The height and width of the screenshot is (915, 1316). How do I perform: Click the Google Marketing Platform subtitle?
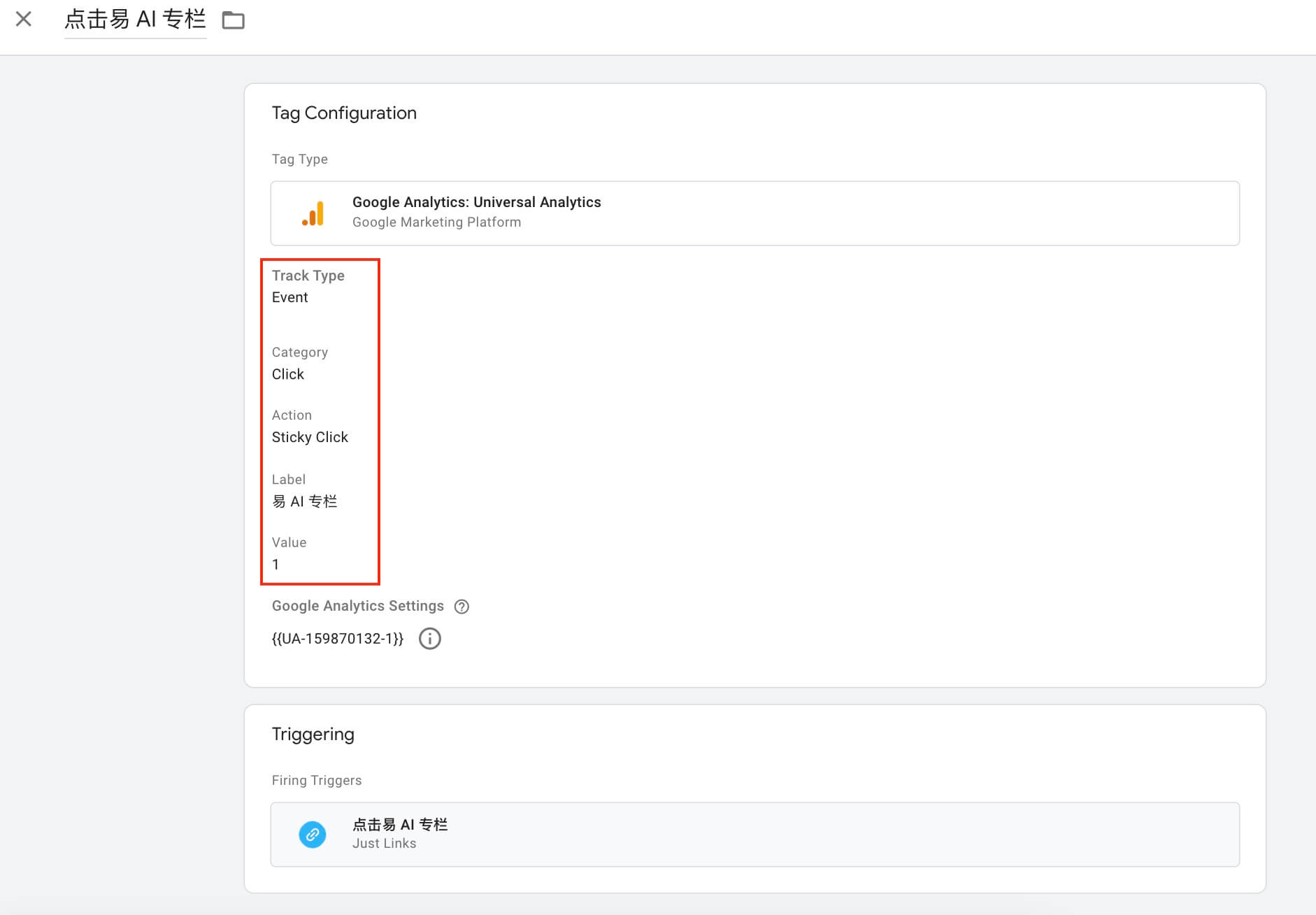pos(436,222)
